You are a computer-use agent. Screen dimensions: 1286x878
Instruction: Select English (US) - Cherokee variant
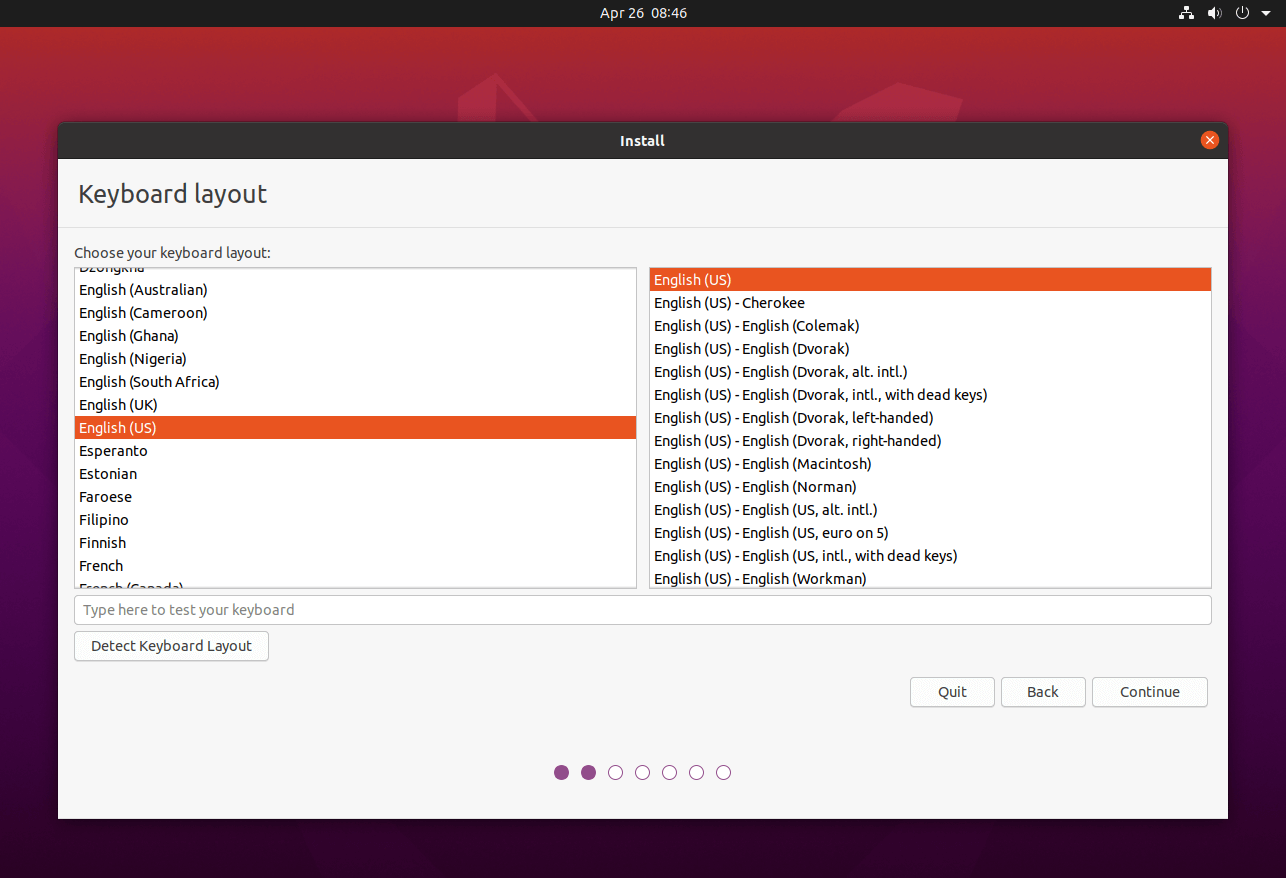coord(930,303)
